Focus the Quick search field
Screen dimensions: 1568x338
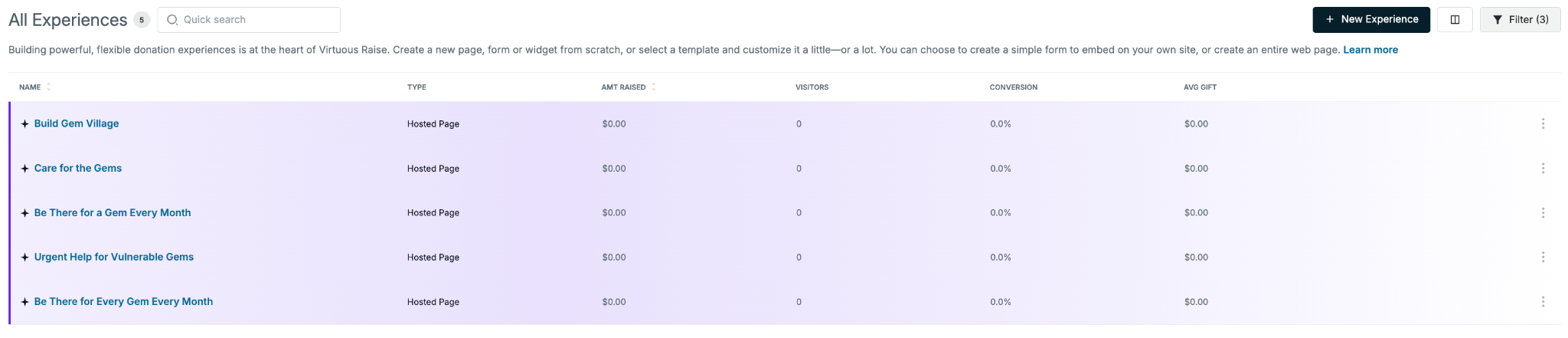tap(249, 20)
